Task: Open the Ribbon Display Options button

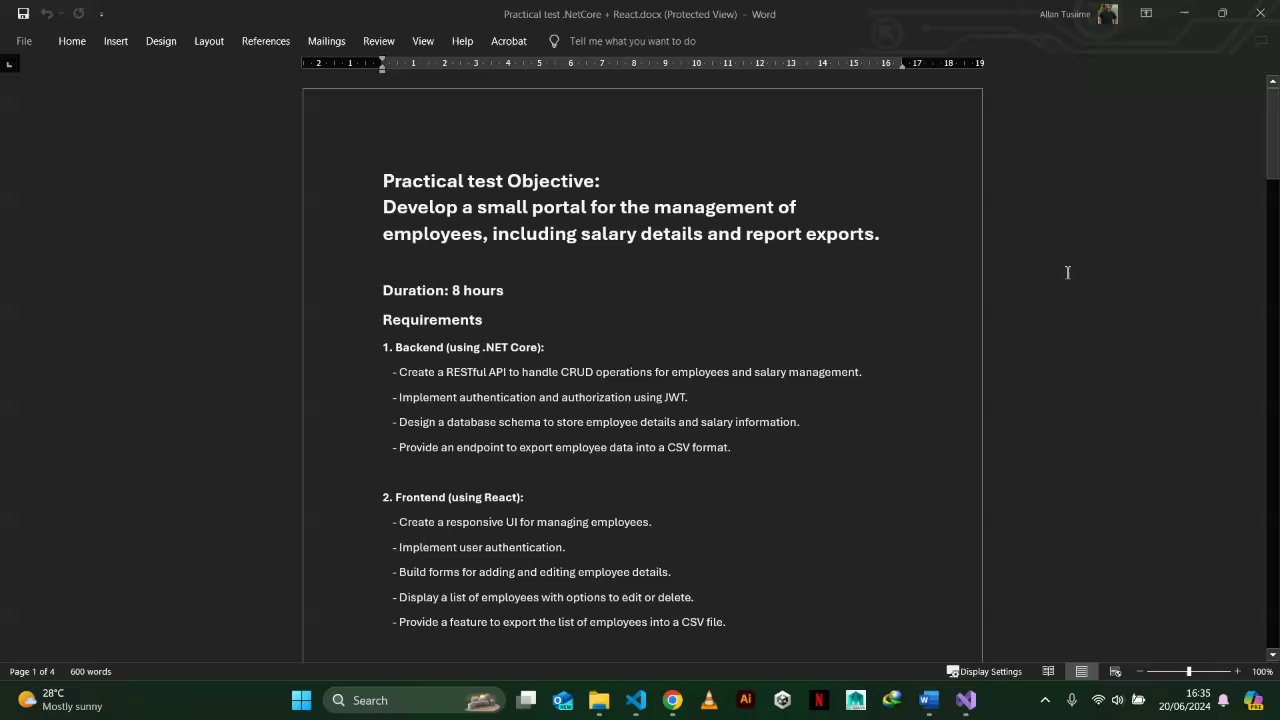Action: pos(1146,13)
